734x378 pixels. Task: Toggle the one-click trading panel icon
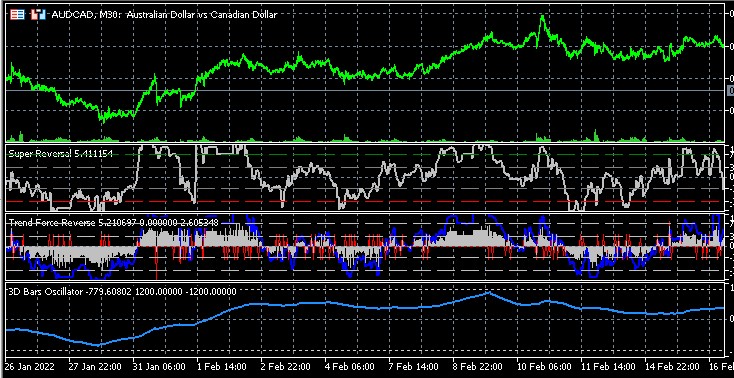click(38, 15)
